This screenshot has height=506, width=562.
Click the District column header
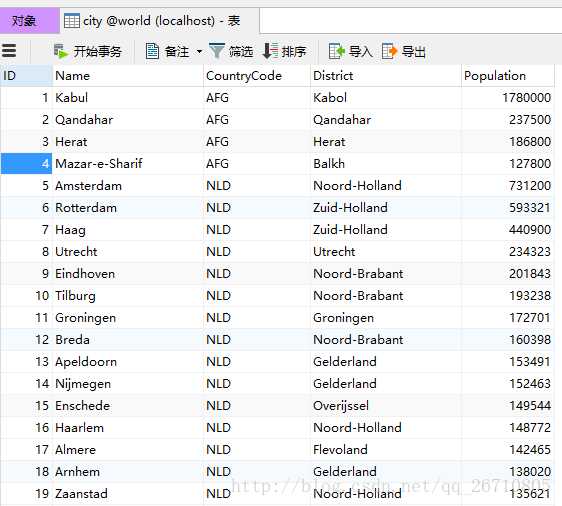pos(386,76)
